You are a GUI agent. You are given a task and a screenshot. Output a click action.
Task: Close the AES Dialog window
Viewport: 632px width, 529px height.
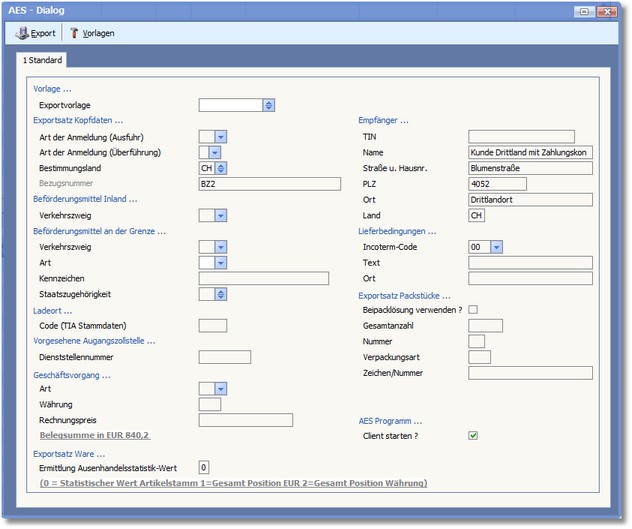[609, 11]
